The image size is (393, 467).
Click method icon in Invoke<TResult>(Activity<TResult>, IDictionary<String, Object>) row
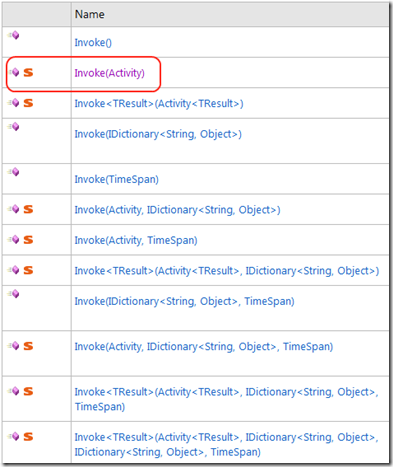pyautogui.click(x=14, y=269)
